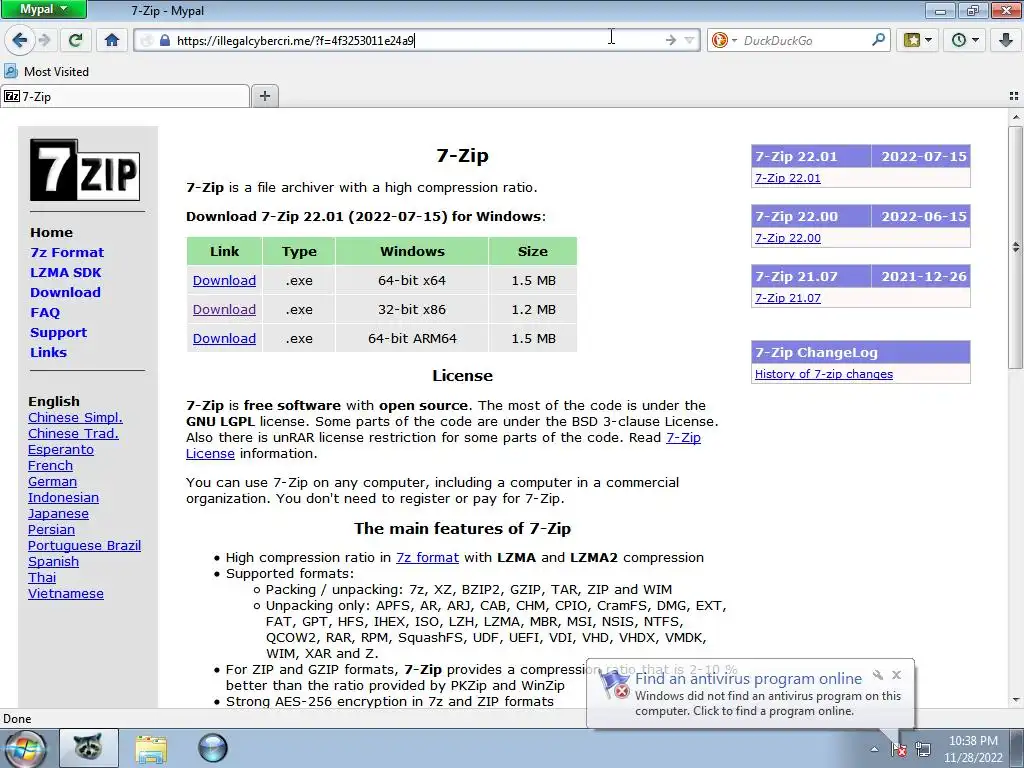This screenshot has height=768, width=1024.
Task: Open the 7z Format sidebar link
Action: coord(67,253)
